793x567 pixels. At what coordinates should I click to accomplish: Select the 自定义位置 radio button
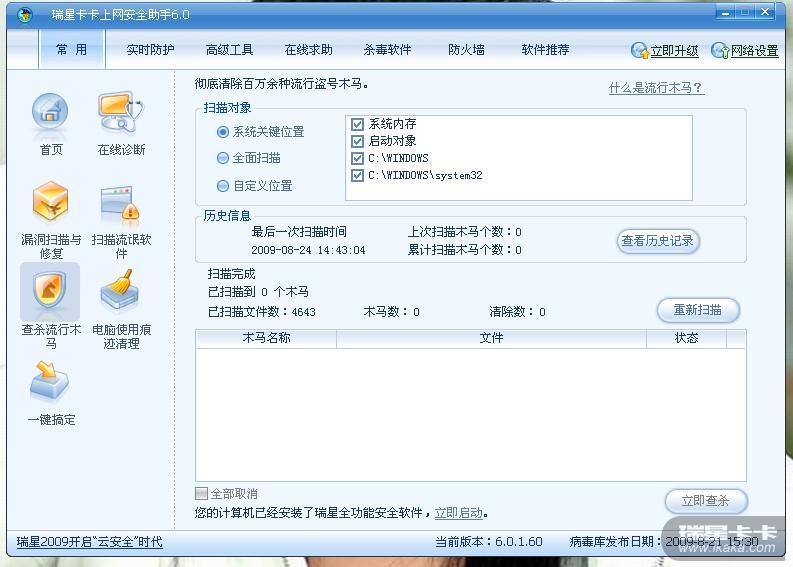pyautogui.click(x=223, y=186)
